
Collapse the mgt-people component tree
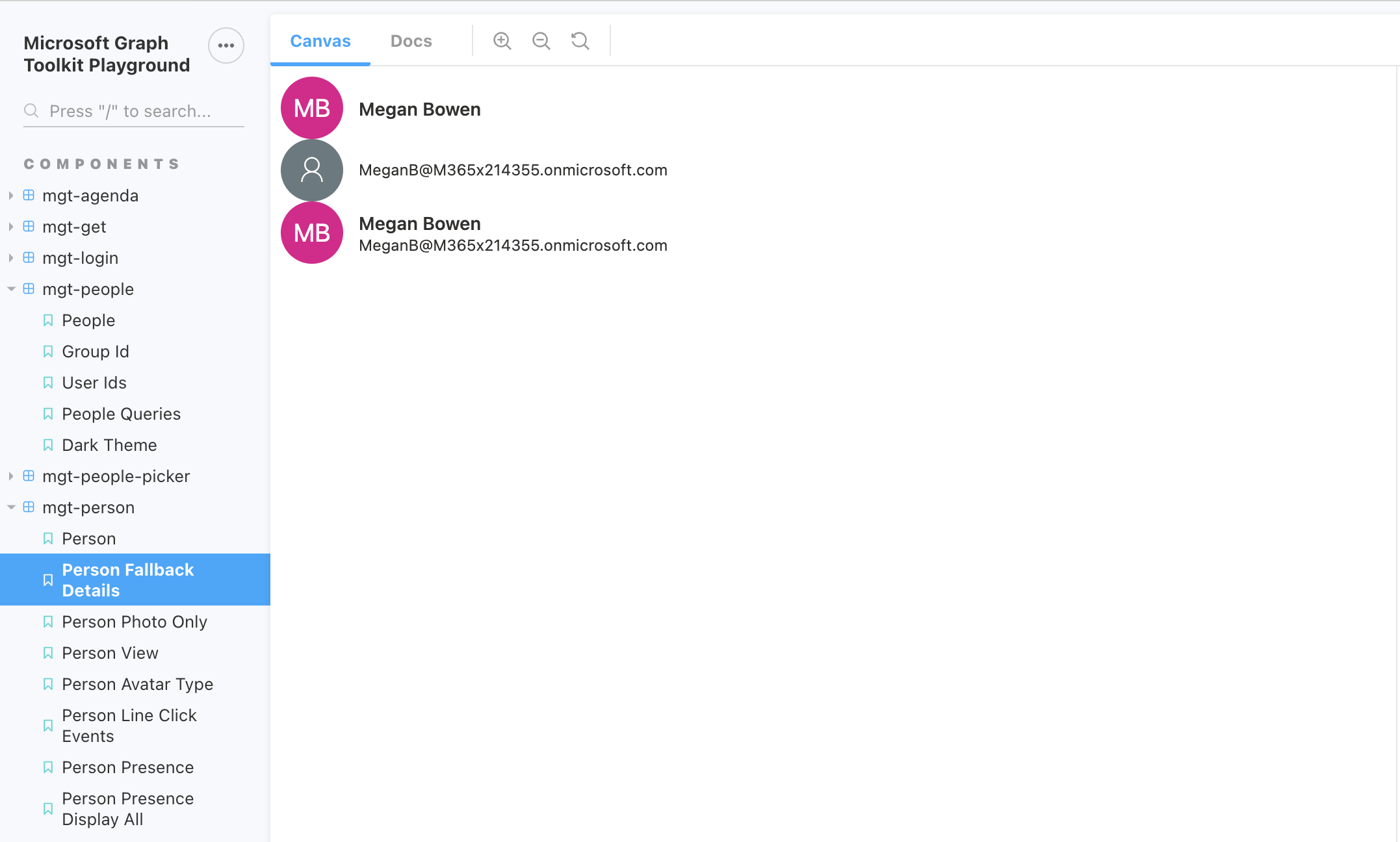pyautogui.click(x=10, y=288)
